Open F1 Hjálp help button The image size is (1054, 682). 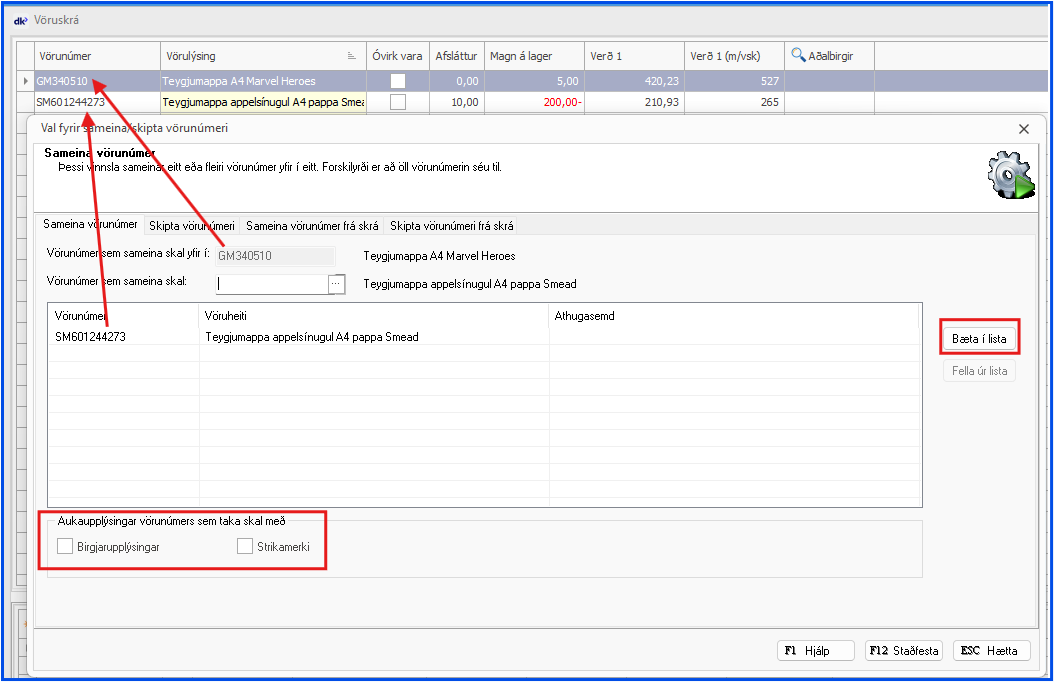pos(816,650)
